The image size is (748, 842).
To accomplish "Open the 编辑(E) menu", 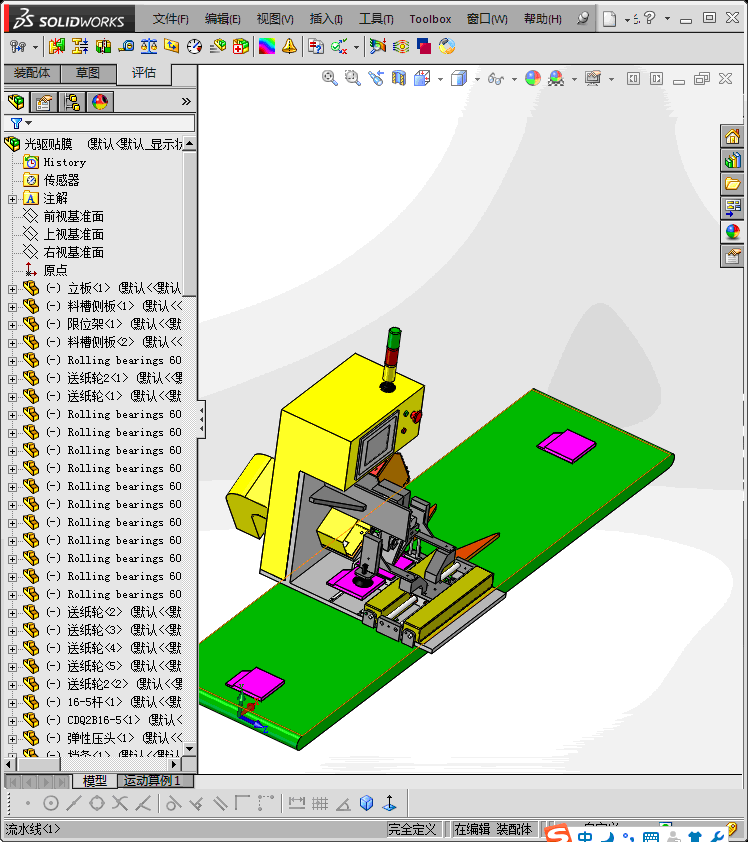I will (x=222, y=19).
